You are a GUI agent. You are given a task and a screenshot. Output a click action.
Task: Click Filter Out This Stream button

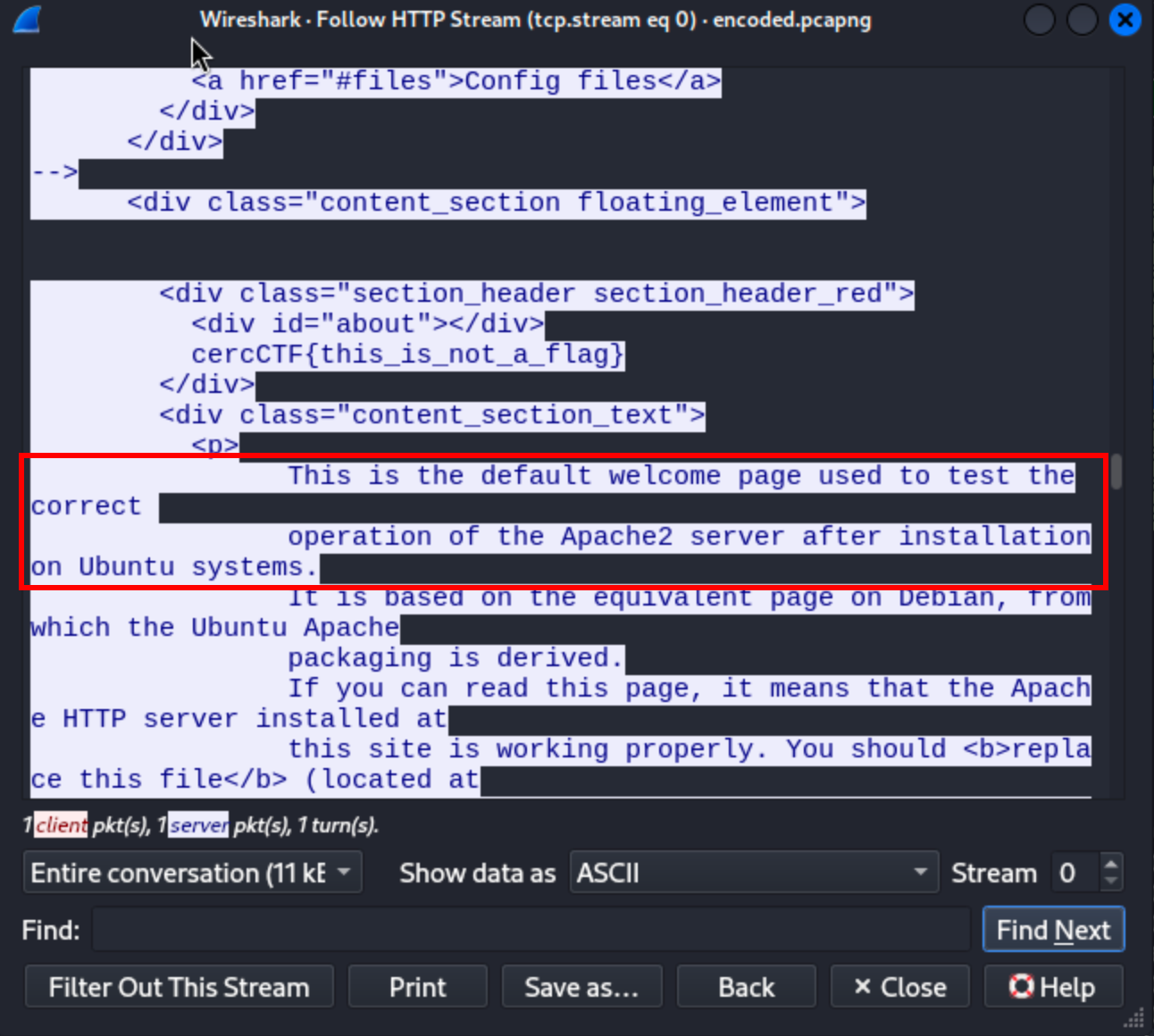[179, 987]
